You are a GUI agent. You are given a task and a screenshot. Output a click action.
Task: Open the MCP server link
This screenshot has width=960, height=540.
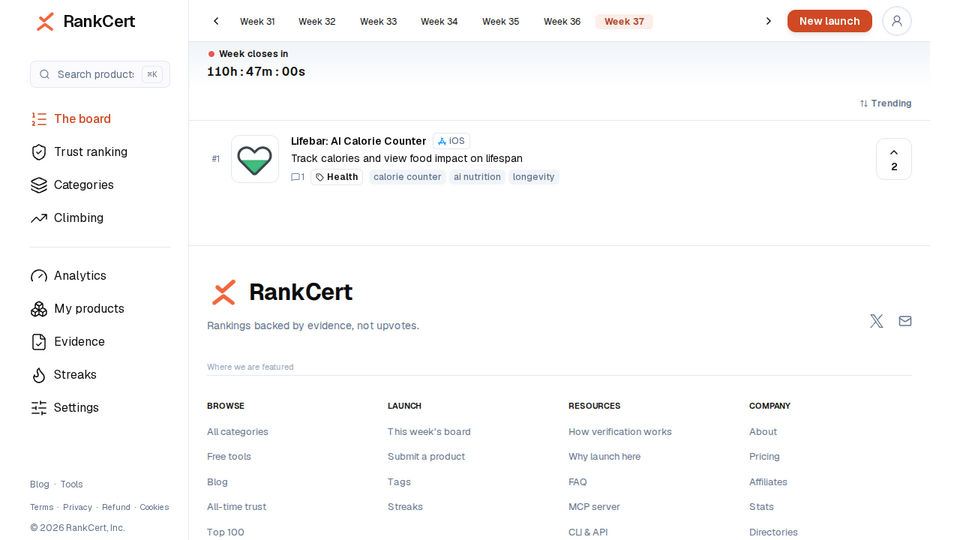point(594,507)
